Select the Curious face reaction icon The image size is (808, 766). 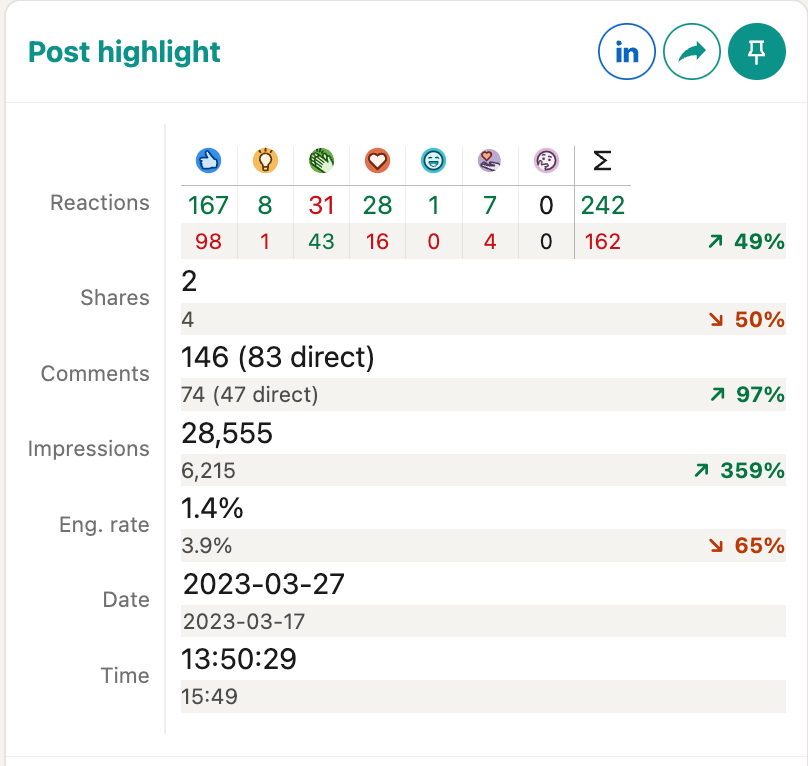(546, 160)
